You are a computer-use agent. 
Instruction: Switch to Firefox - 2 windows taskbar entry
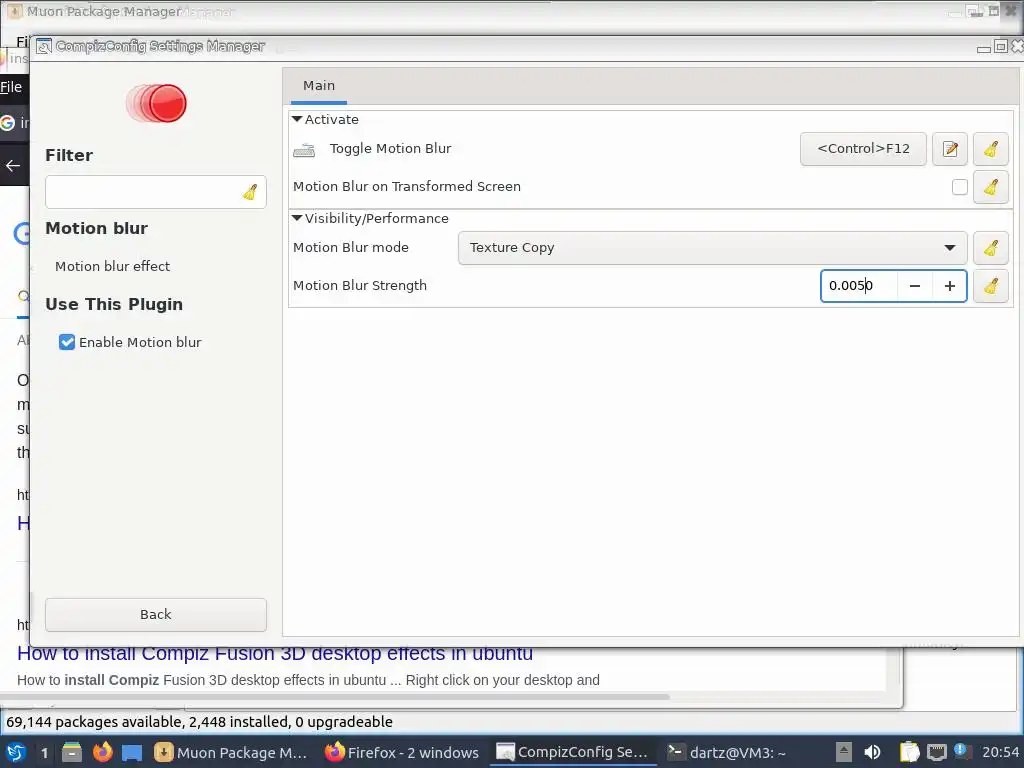click(402, 753)
